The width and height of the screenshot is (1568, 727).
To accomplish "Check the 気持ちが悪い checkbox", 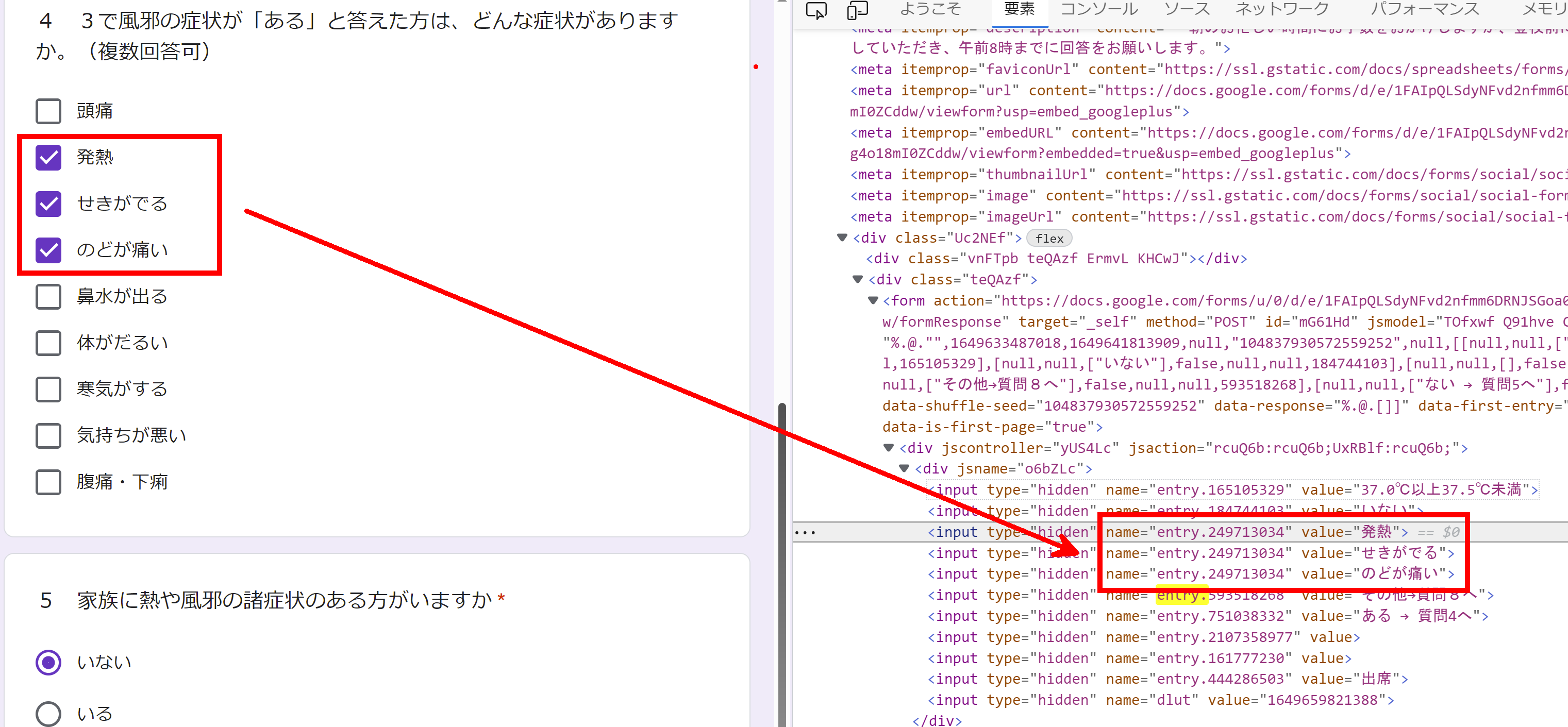I will click(47, 435).
